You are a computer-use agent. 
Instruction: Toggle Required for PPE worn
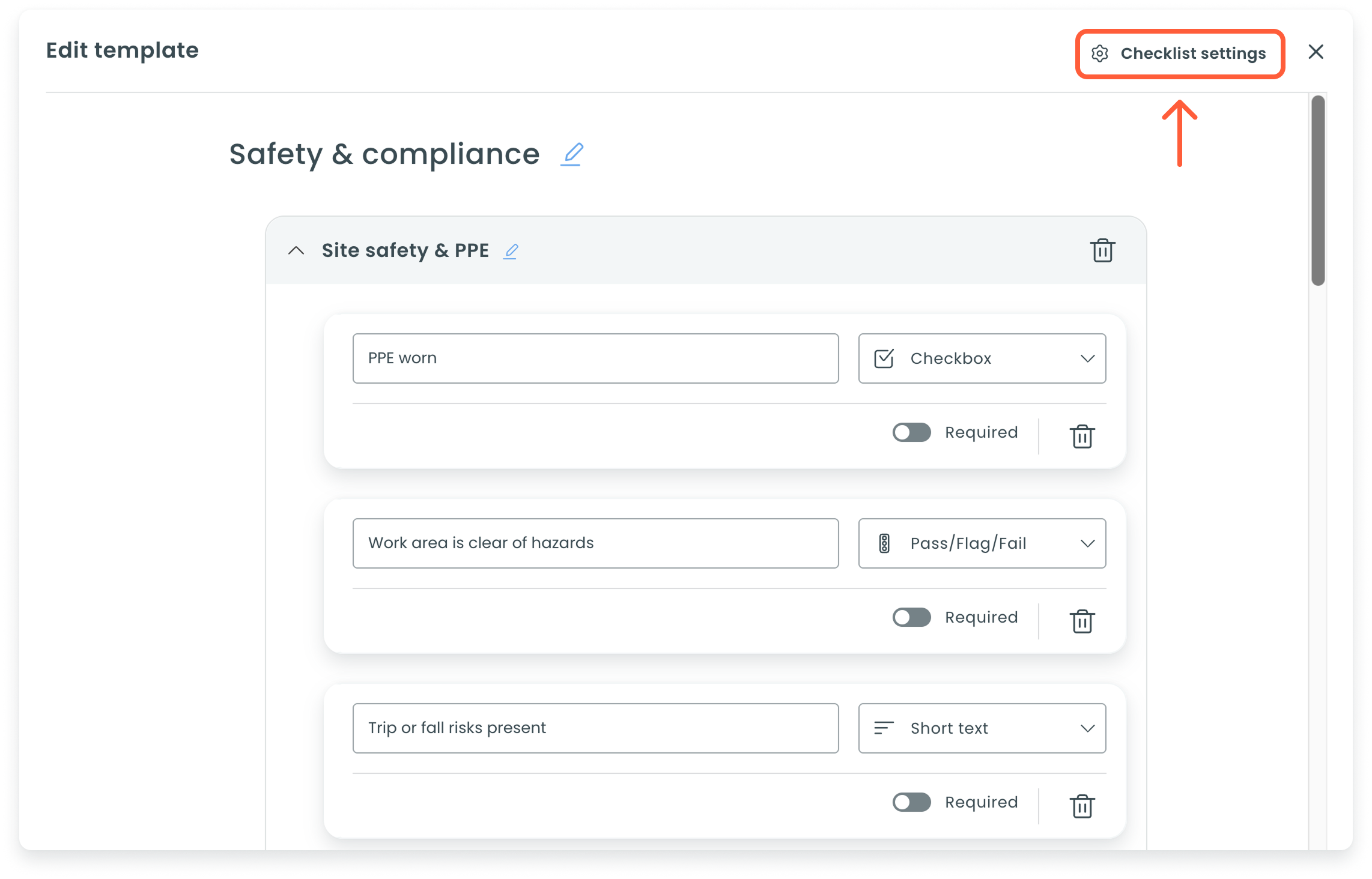coord(911,432)
